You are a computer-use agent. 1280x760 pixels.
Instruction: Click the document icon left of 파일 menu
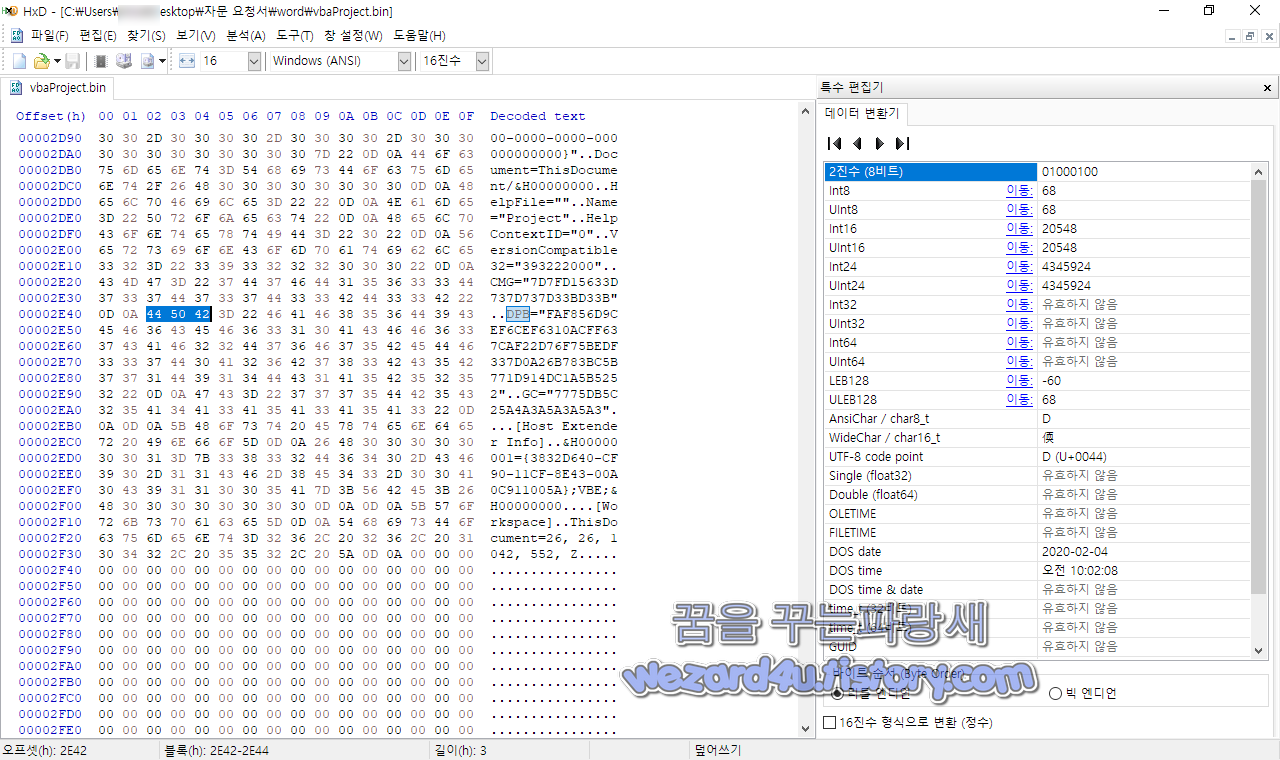coord(16,35)
